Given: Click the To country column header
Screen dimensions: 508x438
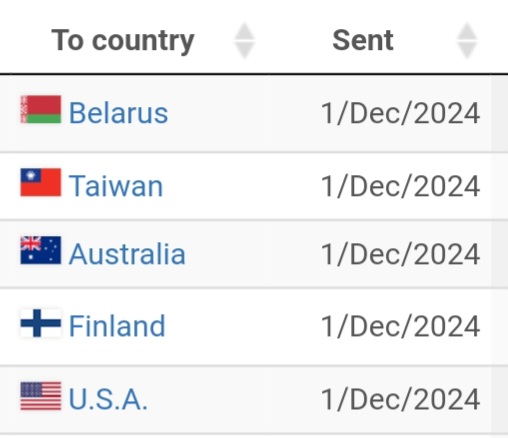Looking at the screenshot, I should tap(123, 41).
